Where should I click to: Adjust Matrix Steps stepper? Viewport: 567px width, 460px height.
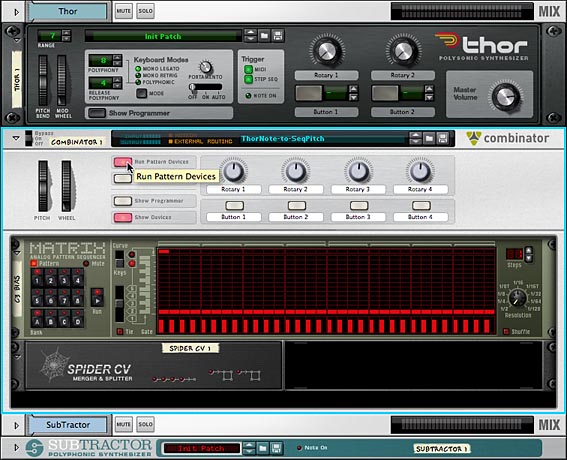coord(529,254)
